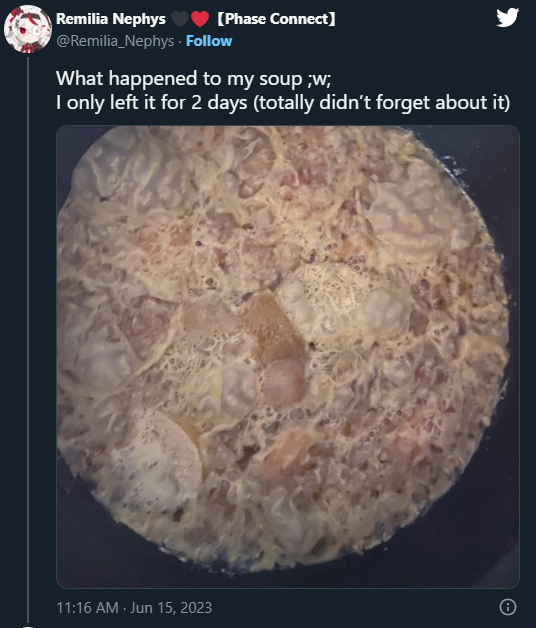This screenshot has height=628, width=536.
Task: Click the 【Phase Connect】 tag in name
Action: coord(276,19)
